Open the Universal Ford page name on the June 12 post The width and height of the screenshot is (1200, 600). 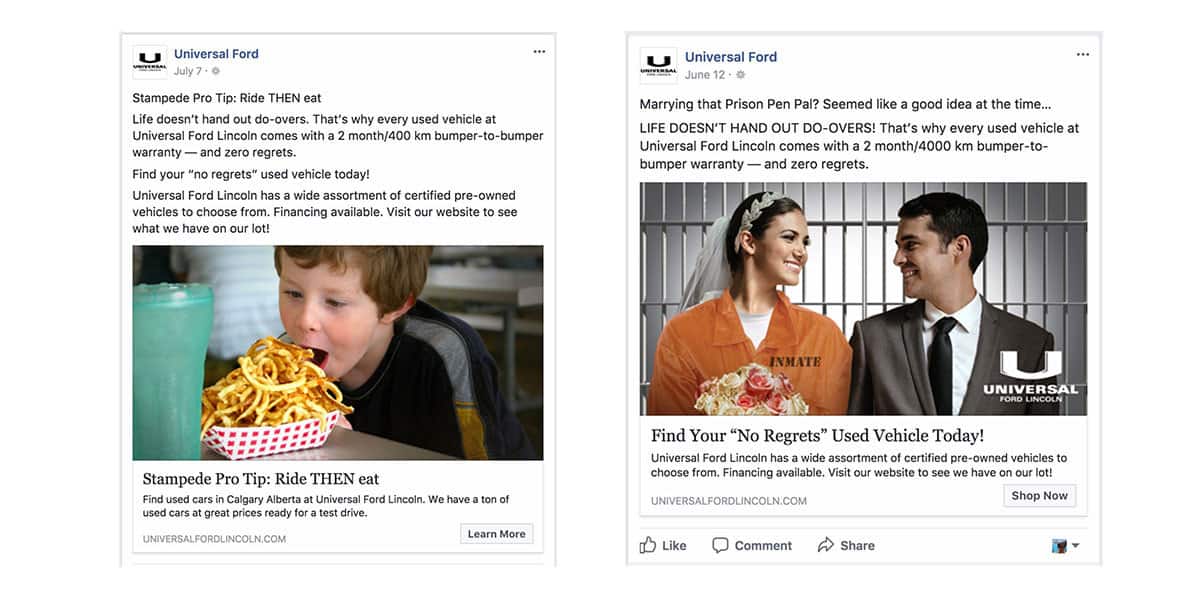point(731,57)
